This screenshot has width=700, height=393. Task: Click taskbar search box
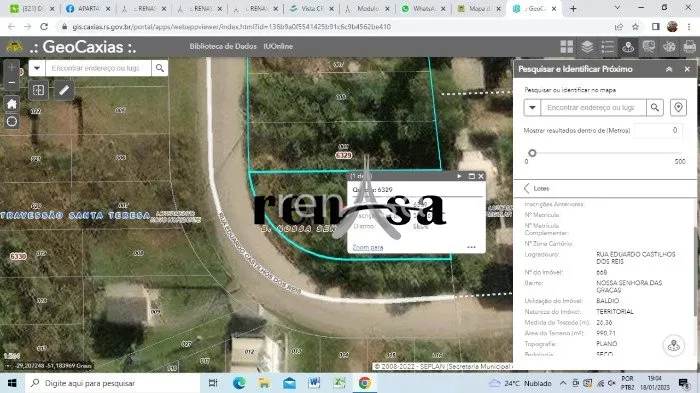point(112,383)
